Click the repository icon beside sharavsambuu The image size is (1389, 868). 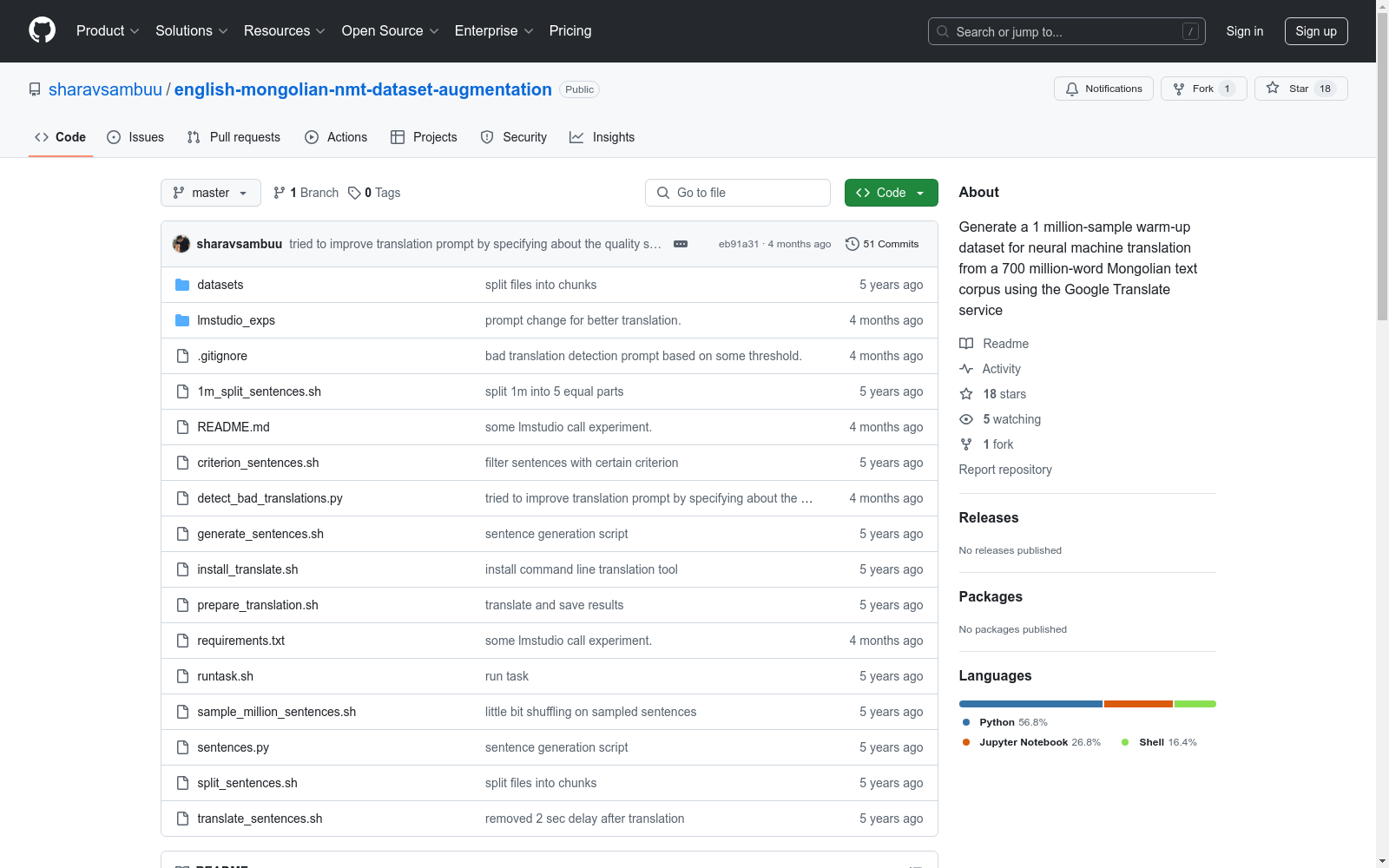35,89
